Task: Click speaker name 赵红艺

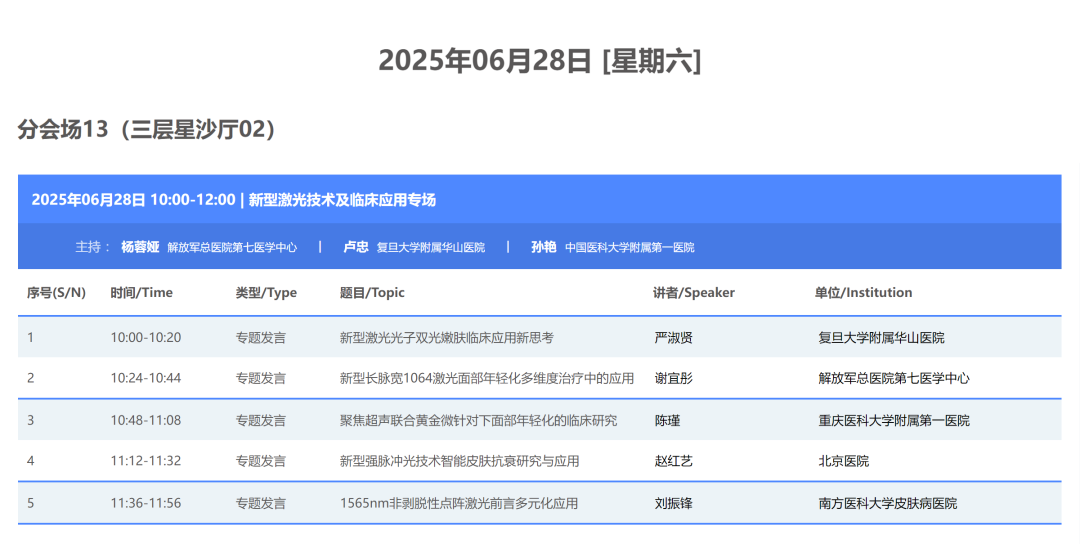Action: [674, 461]
